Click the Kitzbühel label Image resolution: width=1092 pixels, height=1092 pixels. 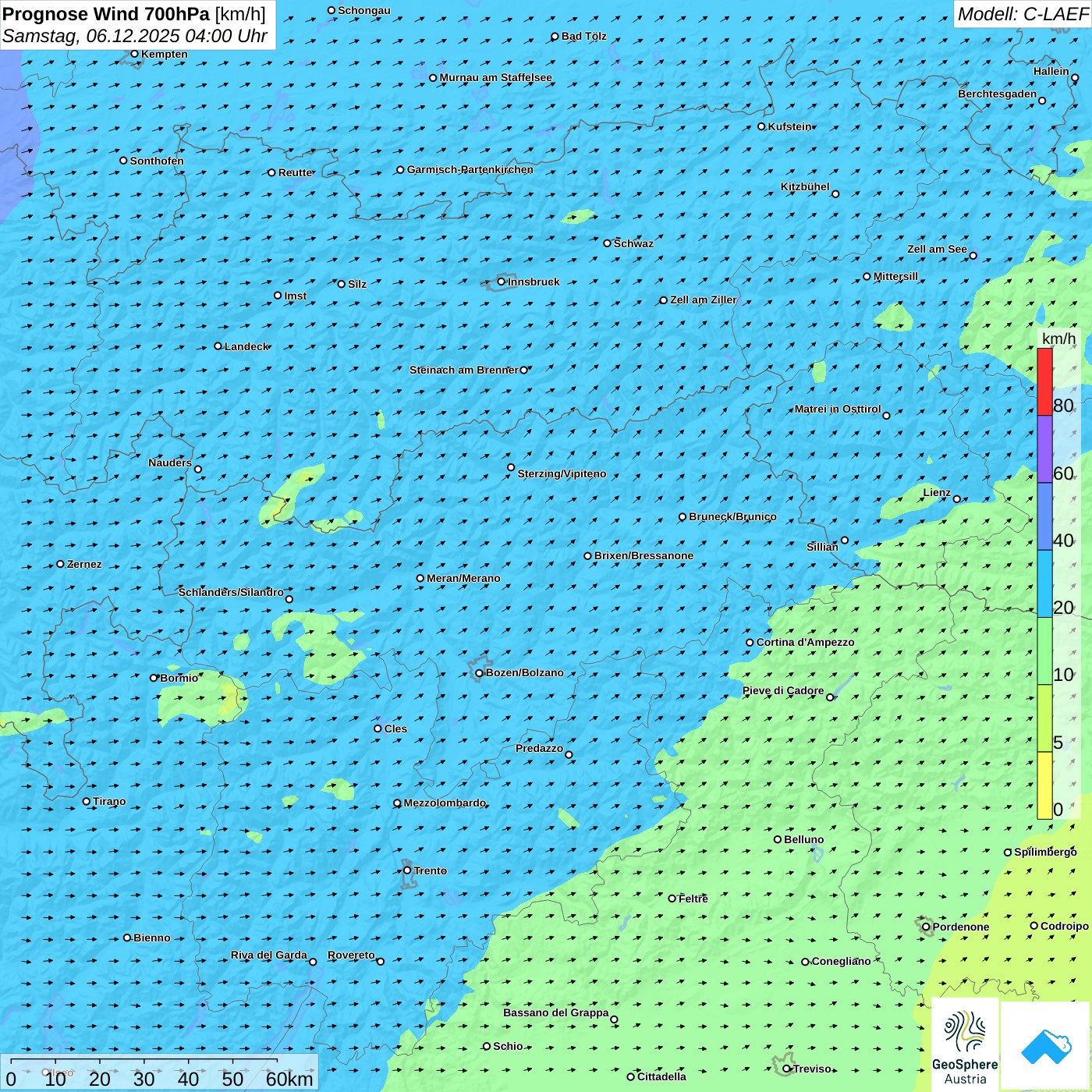pos(805,186)
